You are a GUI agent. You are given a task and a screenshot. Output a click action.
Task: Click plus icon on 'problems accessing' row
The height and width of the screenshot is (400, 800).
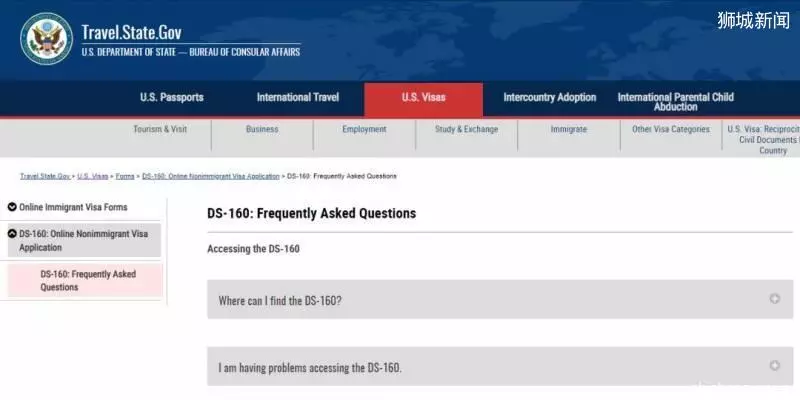pos(774,365)
